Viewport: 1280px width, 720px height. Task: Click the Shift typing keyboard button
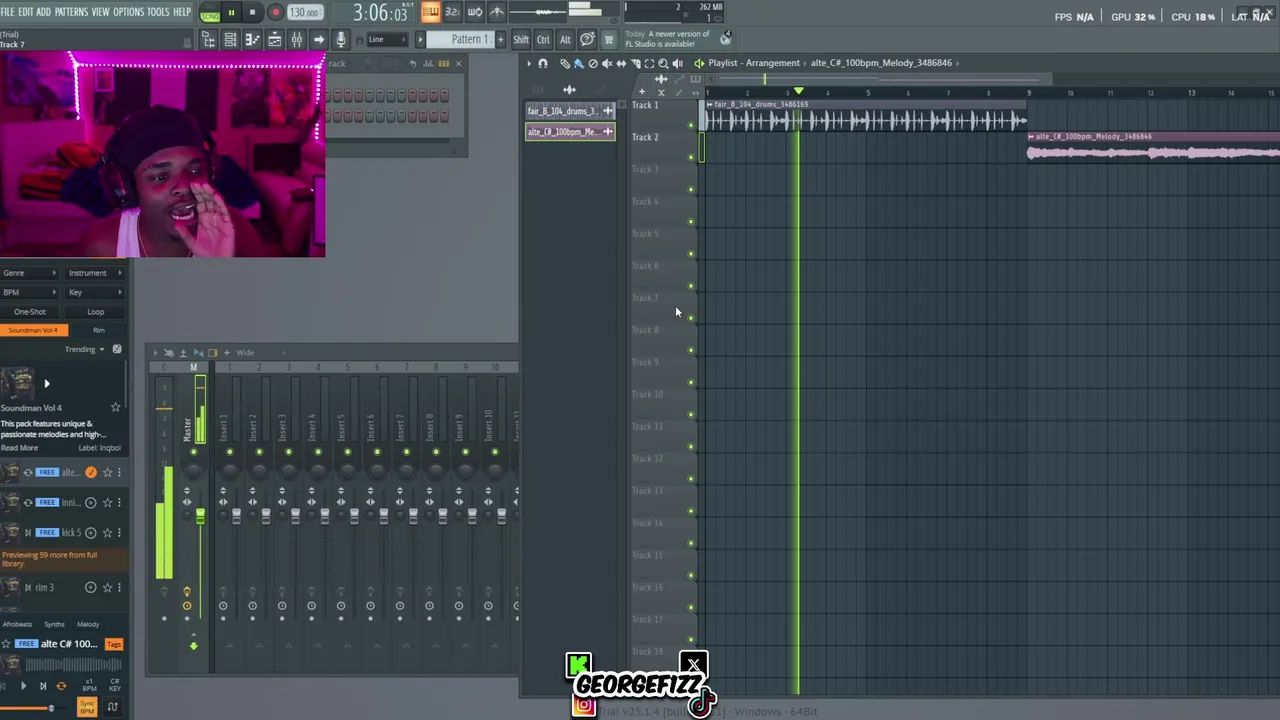coord(521,39)
